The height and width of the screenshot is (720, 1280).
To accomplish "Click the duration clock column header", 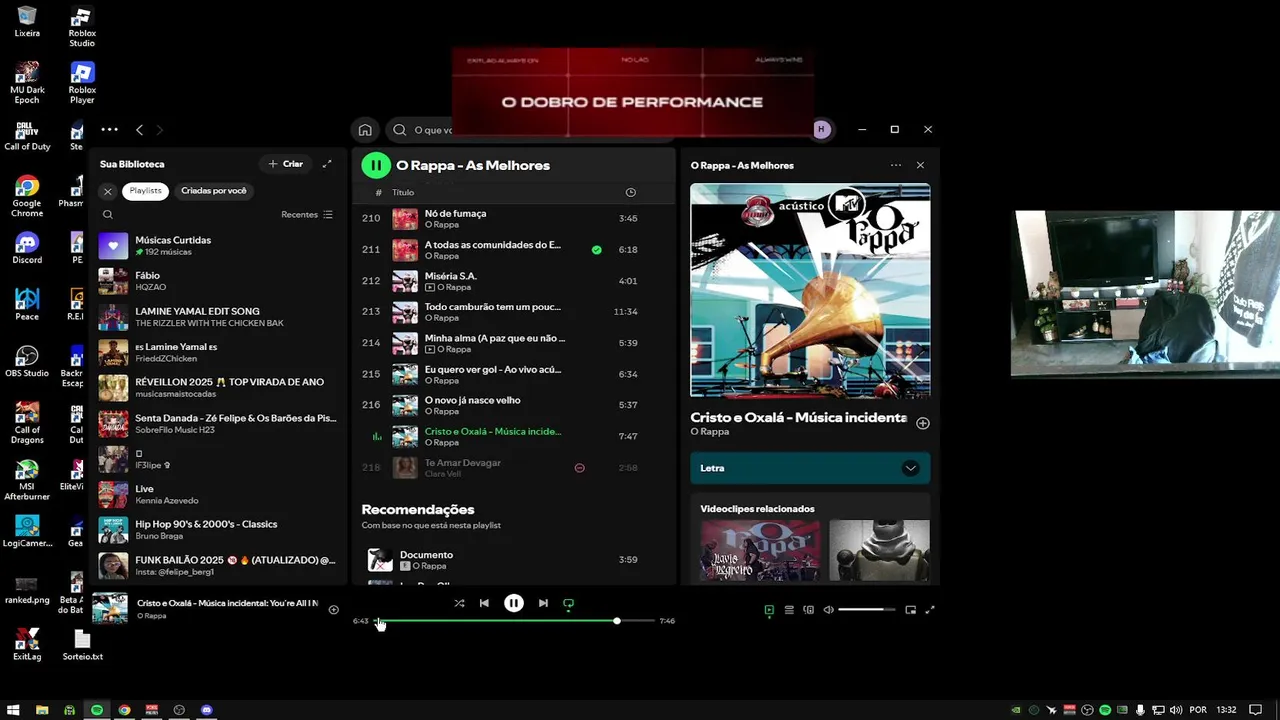I will tap(630, 192).
